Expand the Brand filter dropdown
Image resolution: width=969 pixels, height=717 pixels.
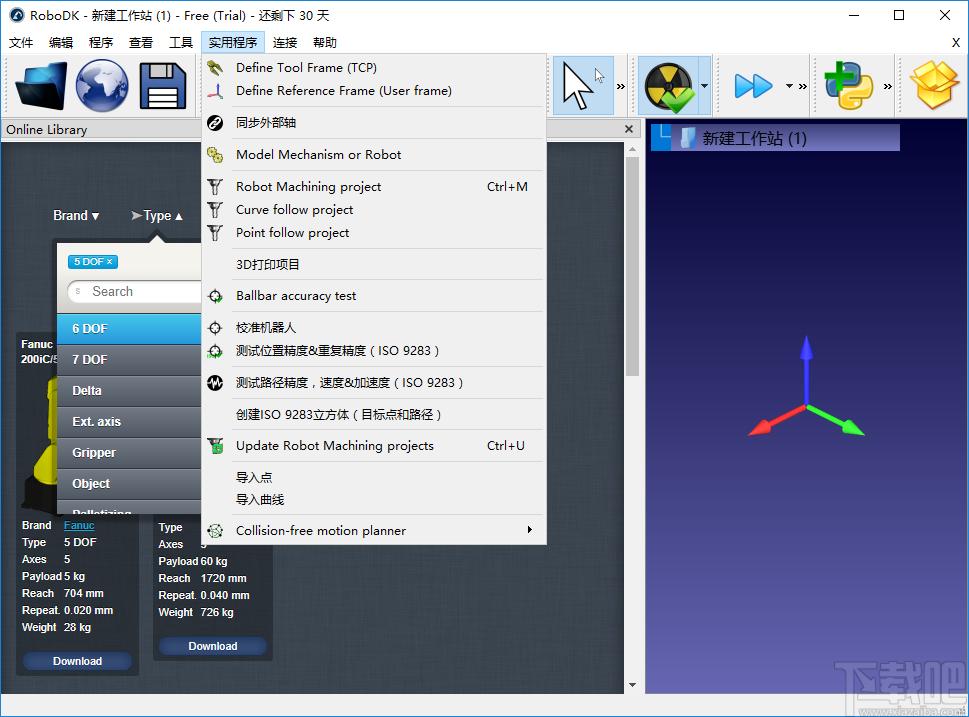(x=76, y=216)
